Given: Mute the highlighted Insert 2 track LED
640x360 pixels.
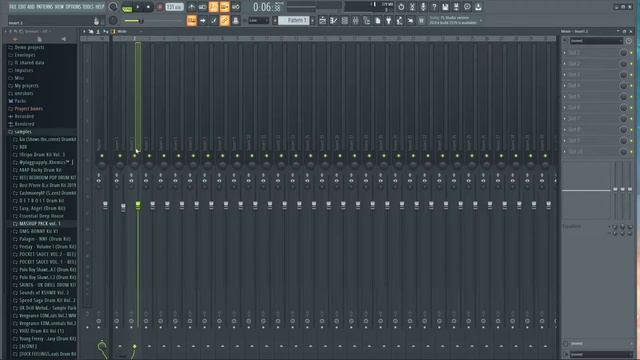Looking at the screenshot, I should [x=134, y=156].
